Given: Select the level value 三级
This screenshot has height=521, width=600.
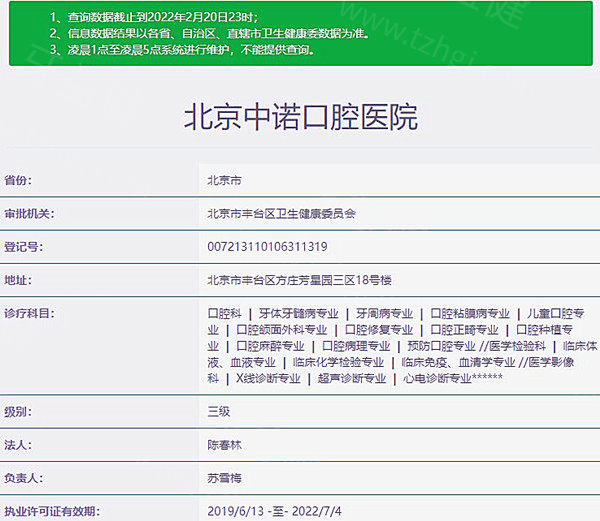Looking at the screenshot, I should coord(218,412).
